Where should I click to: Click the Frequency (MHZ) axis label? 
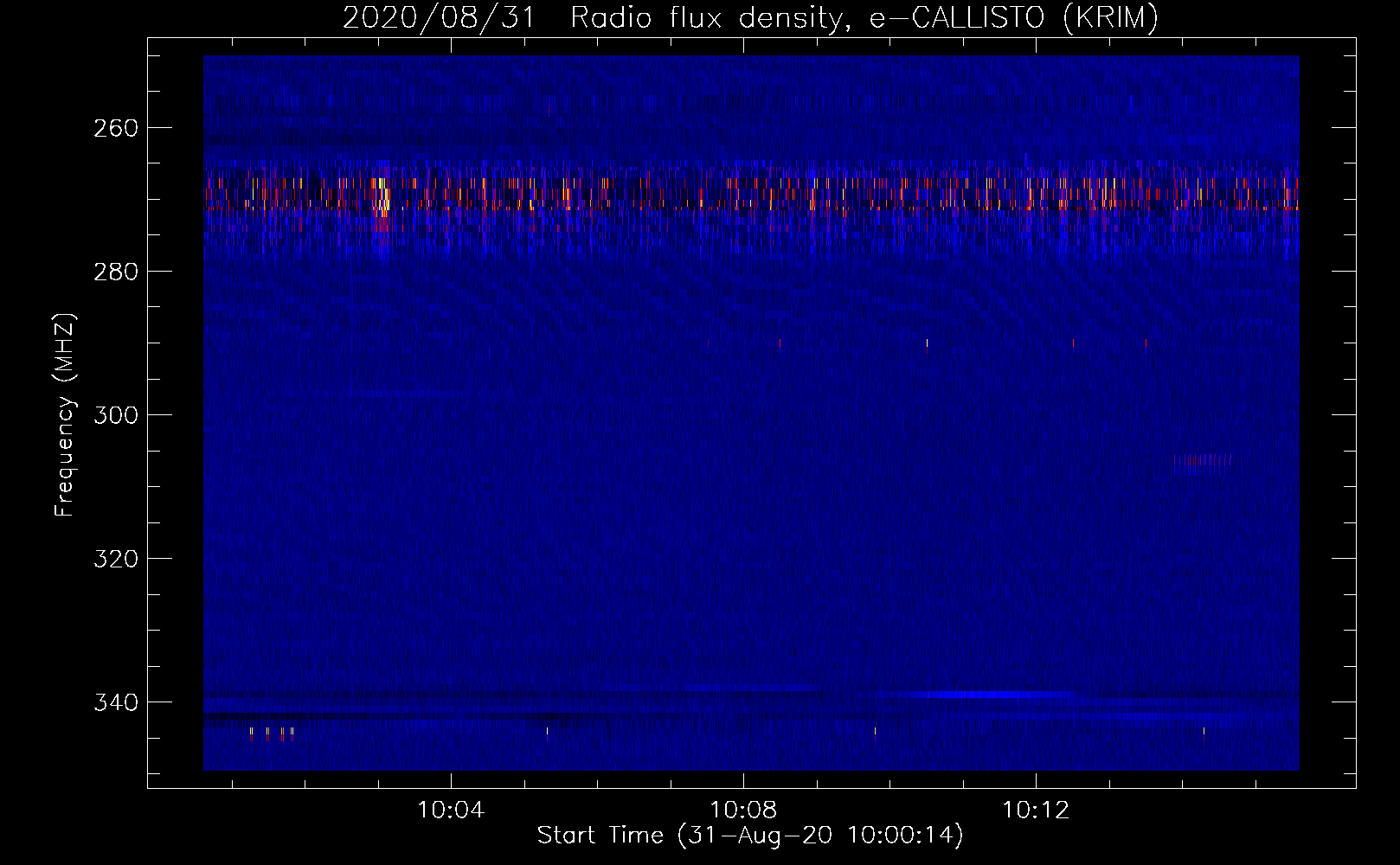coord(65,414)
